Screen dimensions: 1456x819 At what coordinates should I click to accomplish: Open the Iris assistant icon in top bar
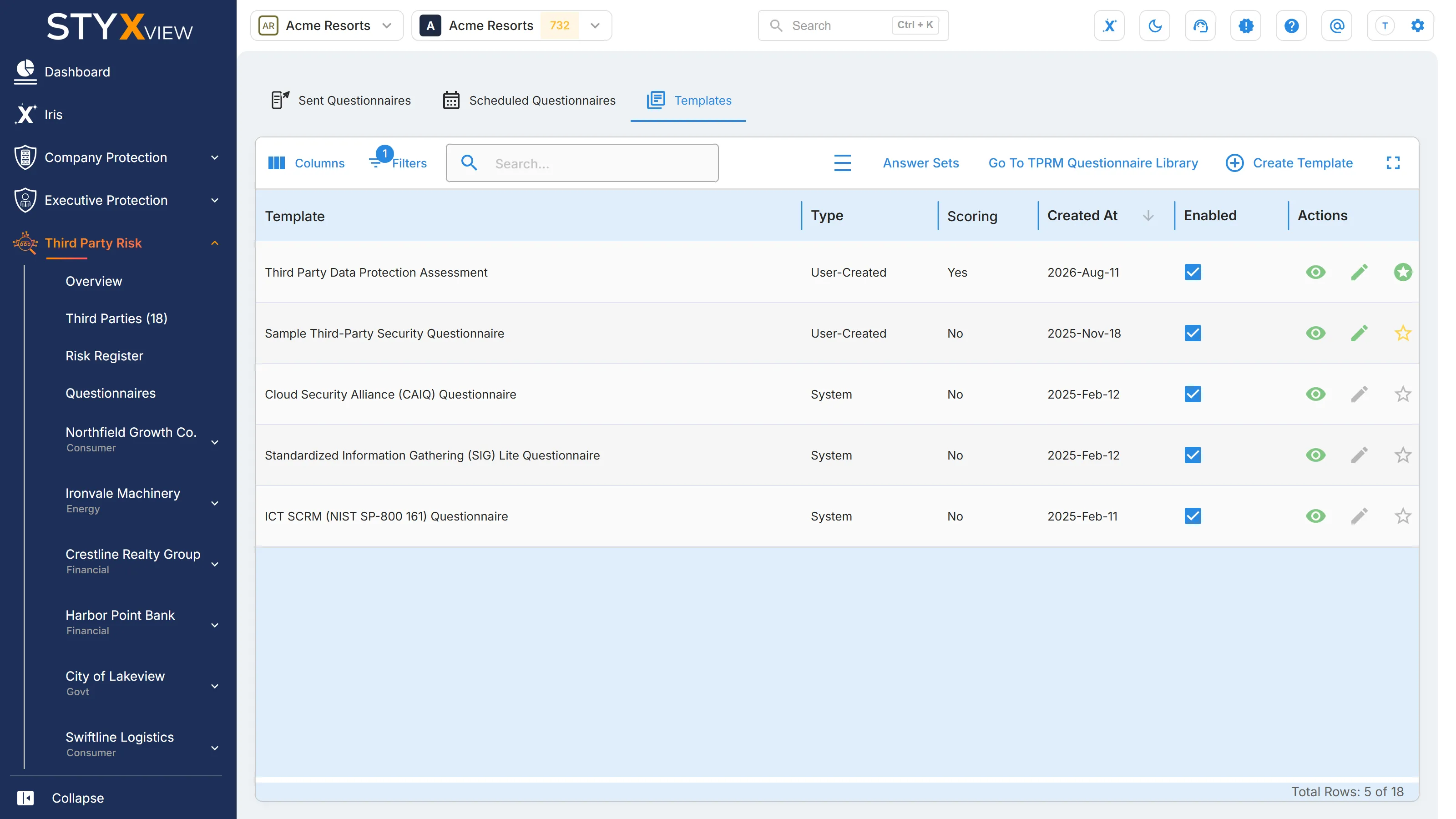point(1109,25)
